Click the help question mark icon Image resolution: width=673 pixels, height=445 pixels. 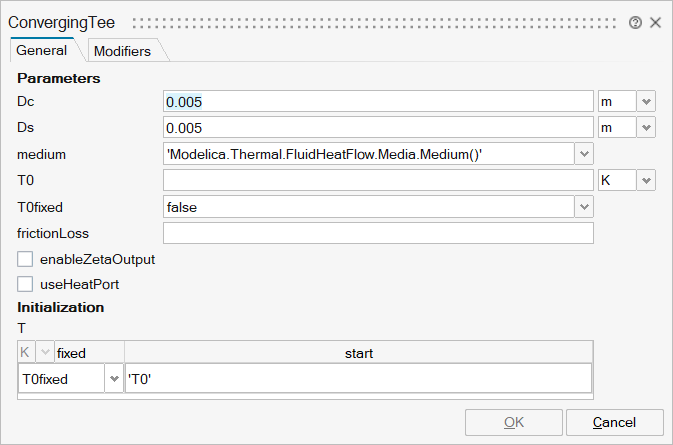point(635,22)
